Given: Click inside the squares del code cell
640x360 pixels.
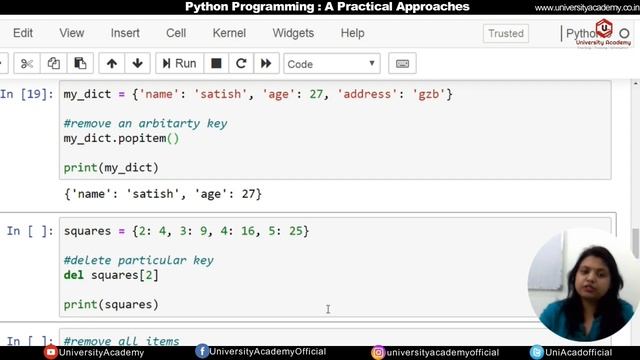Looking at the screenshot, I should click(x=335, y=267).
